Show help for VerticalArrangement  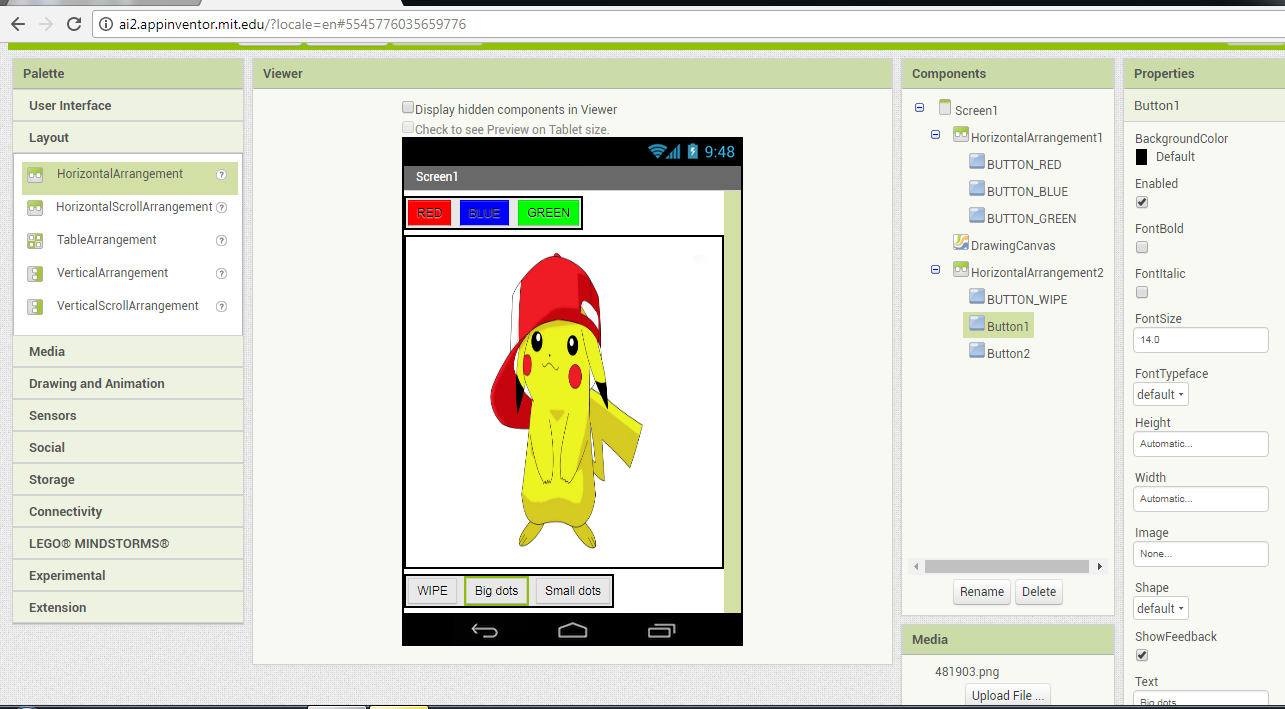coord(222,273)
